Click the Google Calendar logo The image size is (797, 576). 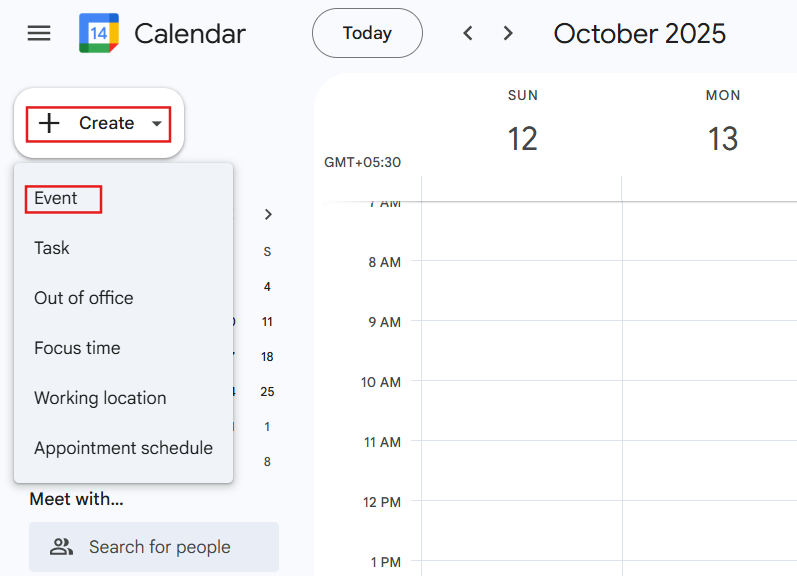coord(99,33)
